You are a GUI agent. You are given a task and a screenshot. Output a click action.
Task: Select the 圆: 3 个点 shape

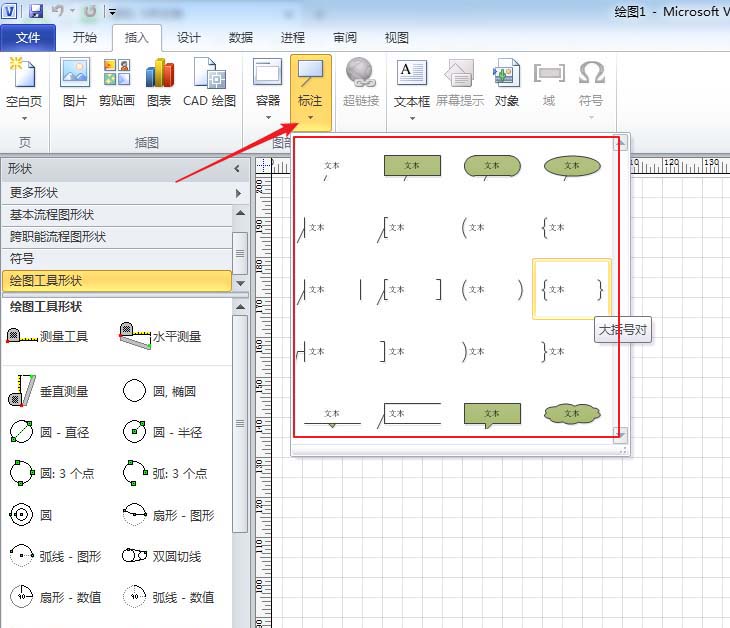click(x=51, y=473)
